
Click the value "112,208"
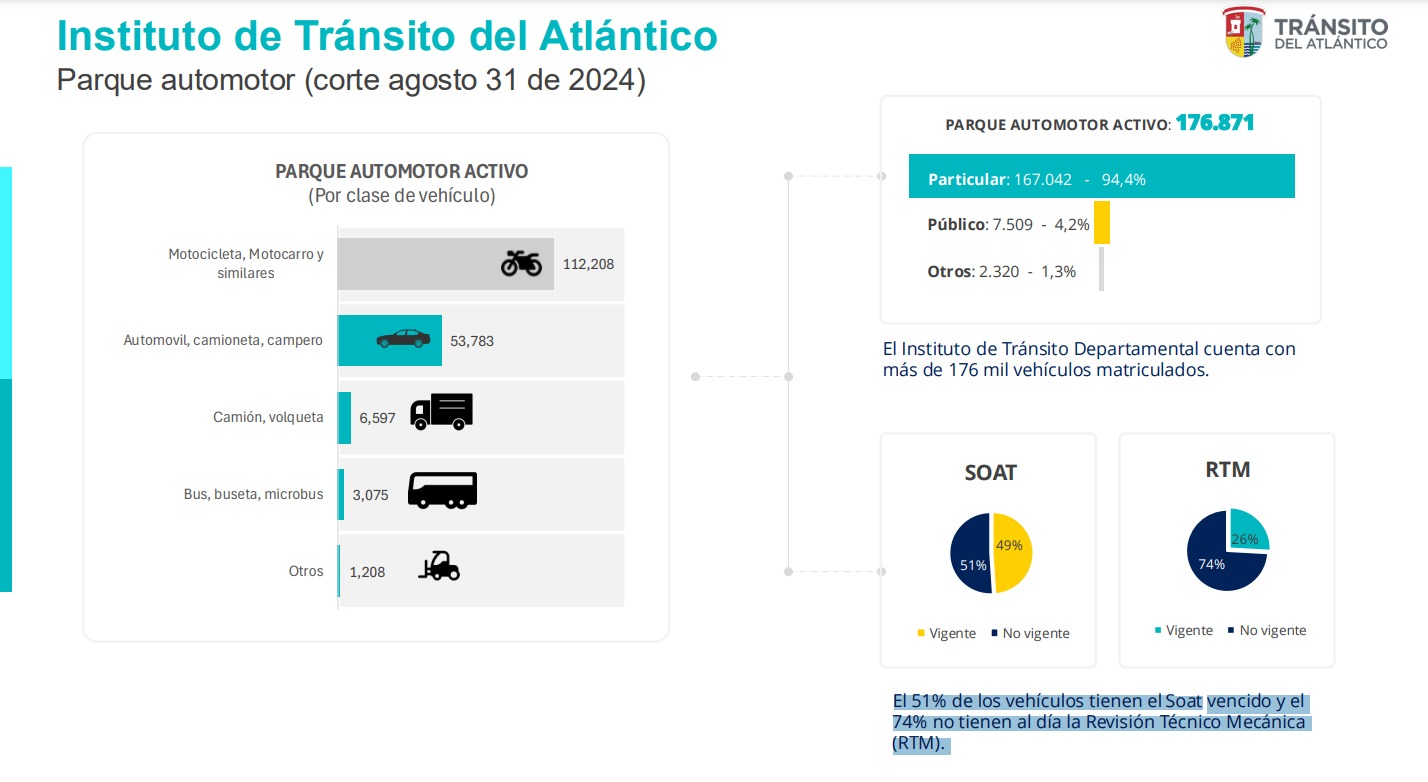(589, 264)
